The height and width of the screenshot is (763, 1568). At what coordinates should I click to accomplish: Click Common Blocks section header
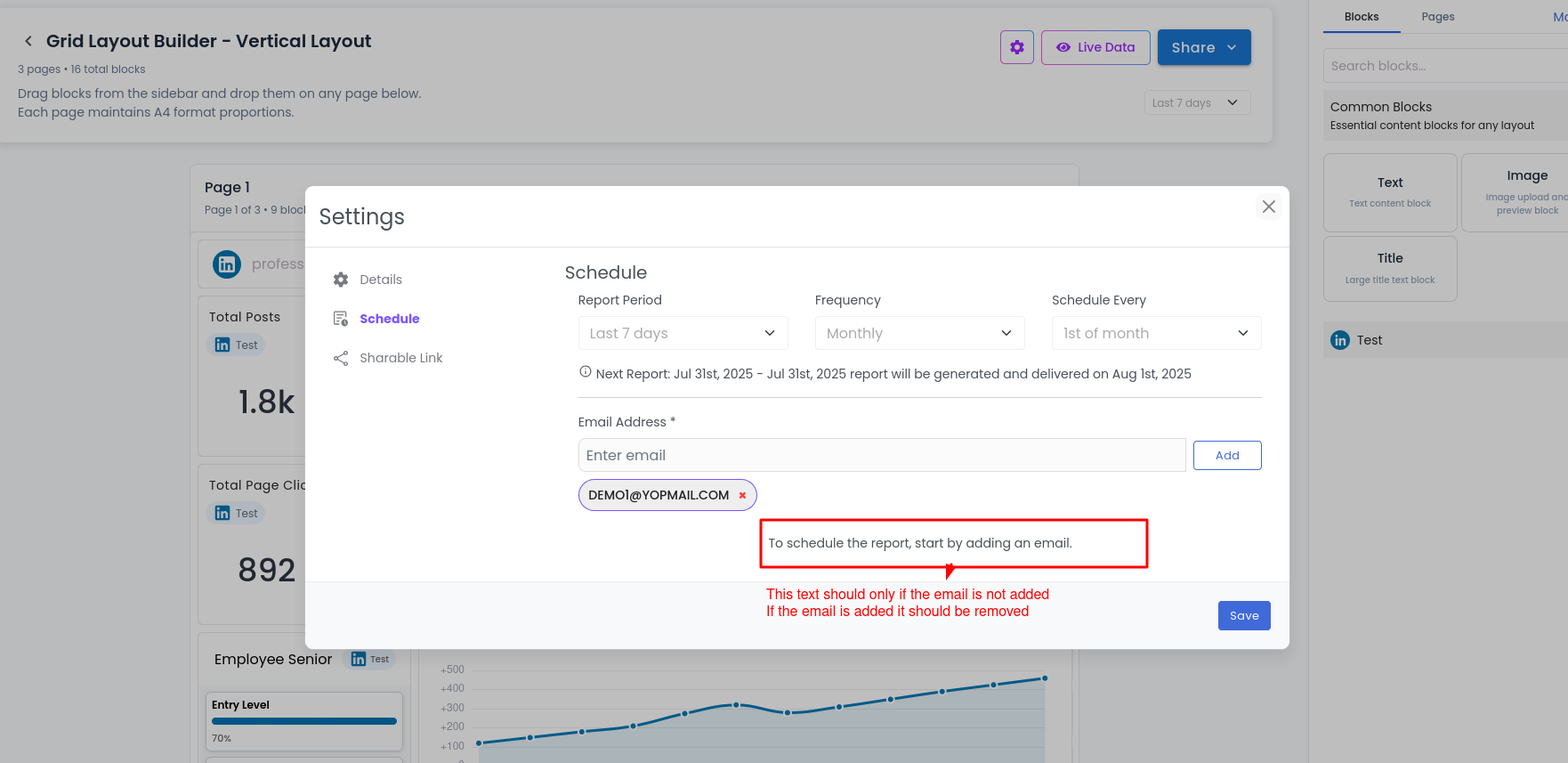[1445, 116]
